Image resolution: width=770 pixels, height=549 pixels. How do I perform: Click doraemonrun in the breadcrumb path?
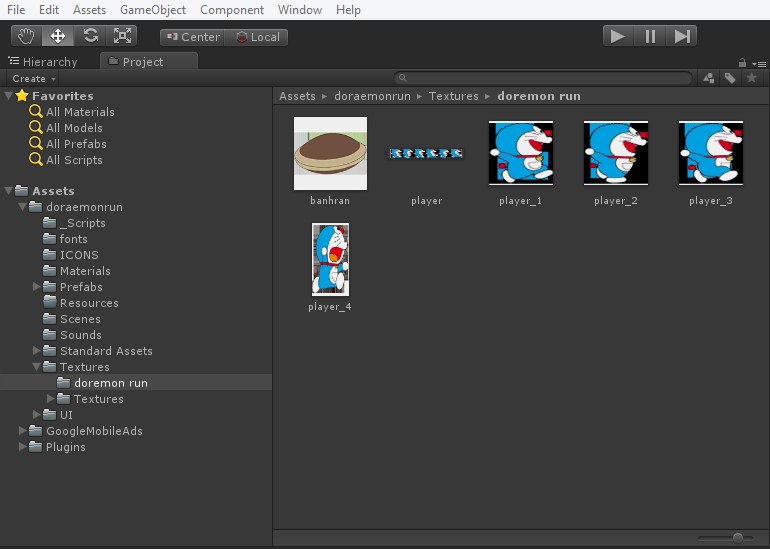click(x=372, y=96)
